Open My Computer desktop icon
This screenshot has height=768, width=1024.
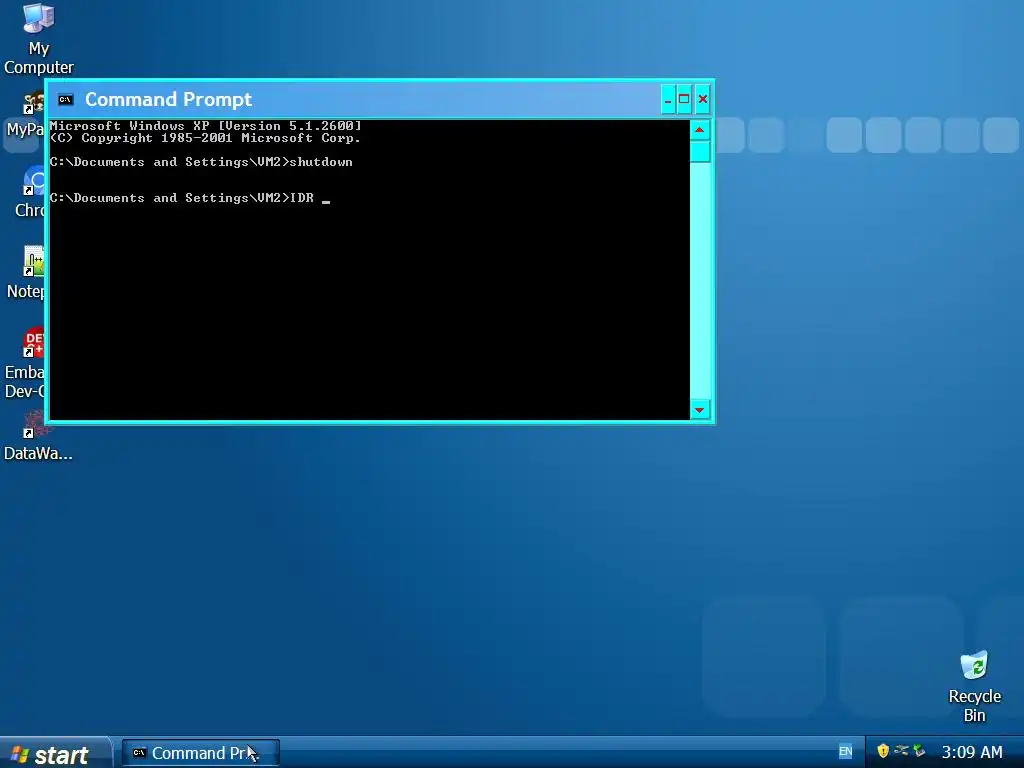point(39,38)
